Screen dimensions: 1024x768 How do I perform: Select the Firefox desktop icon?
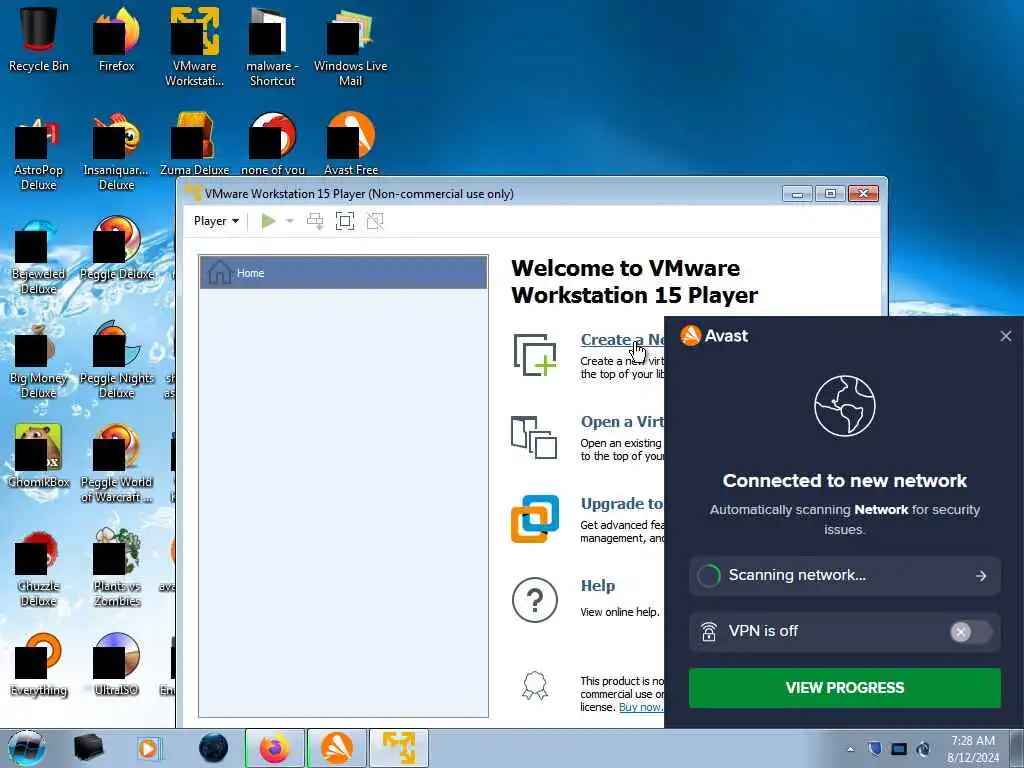[x=116, y=39]
